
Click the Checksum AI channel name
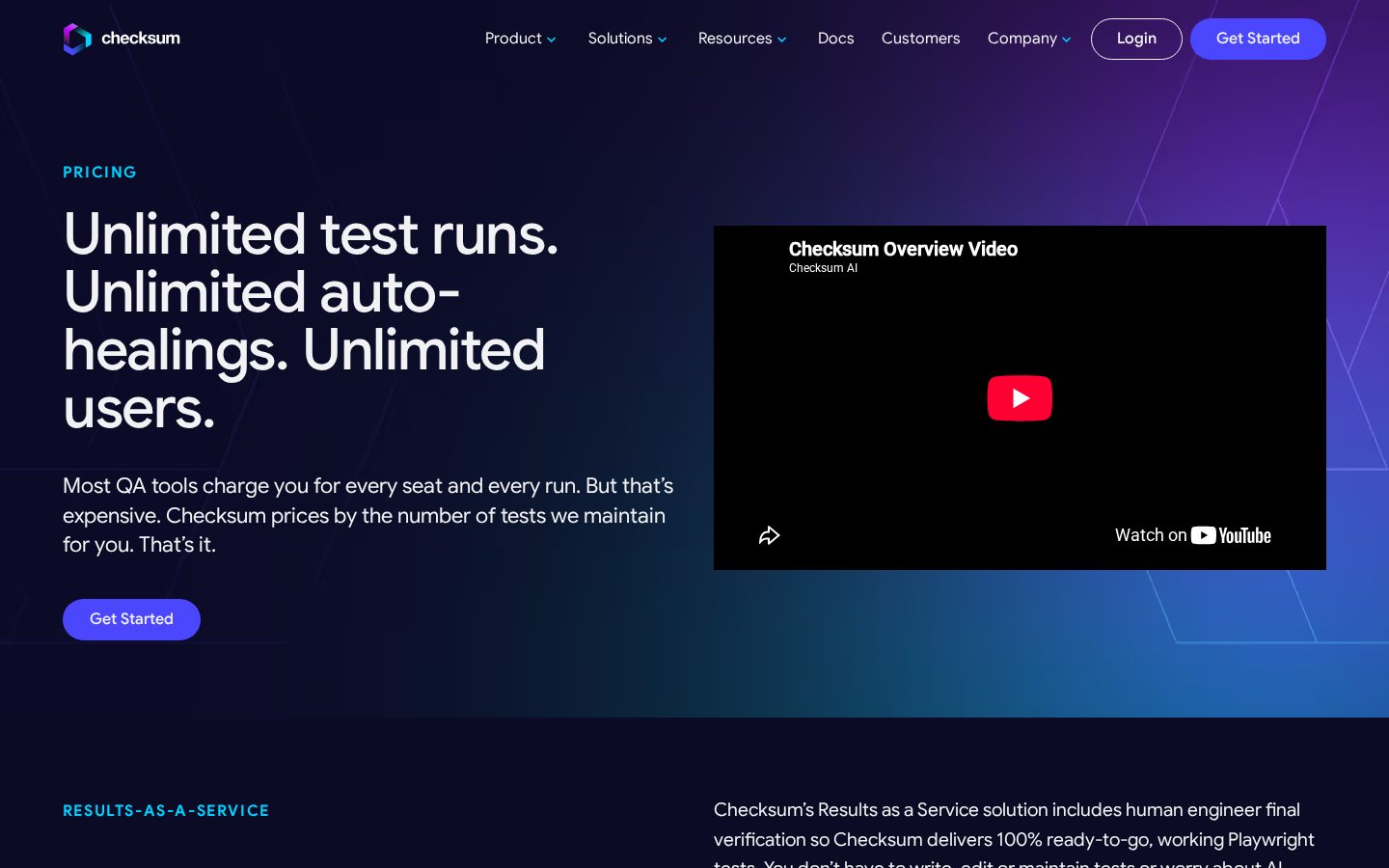(x=823, y=268)
